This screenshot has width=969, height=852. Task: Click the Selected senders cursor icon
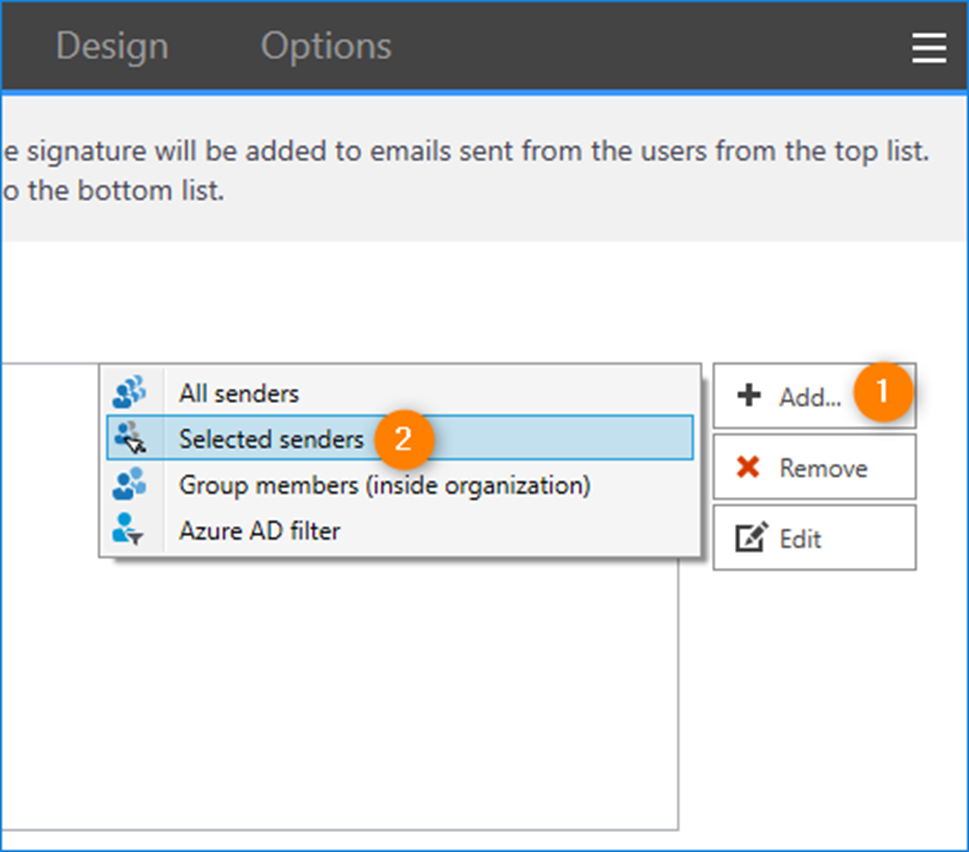click(130, 437)
